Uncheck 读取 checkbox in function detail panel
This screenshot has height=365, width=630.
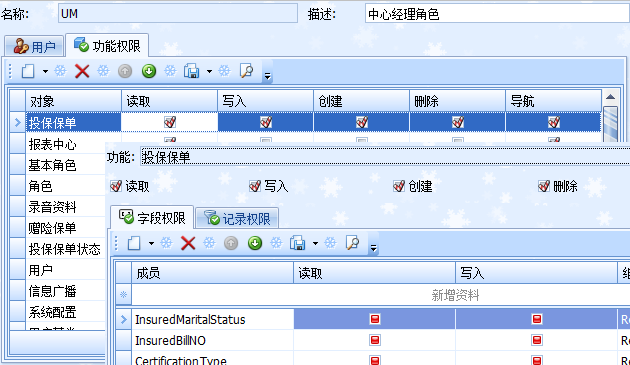point(116,186)
